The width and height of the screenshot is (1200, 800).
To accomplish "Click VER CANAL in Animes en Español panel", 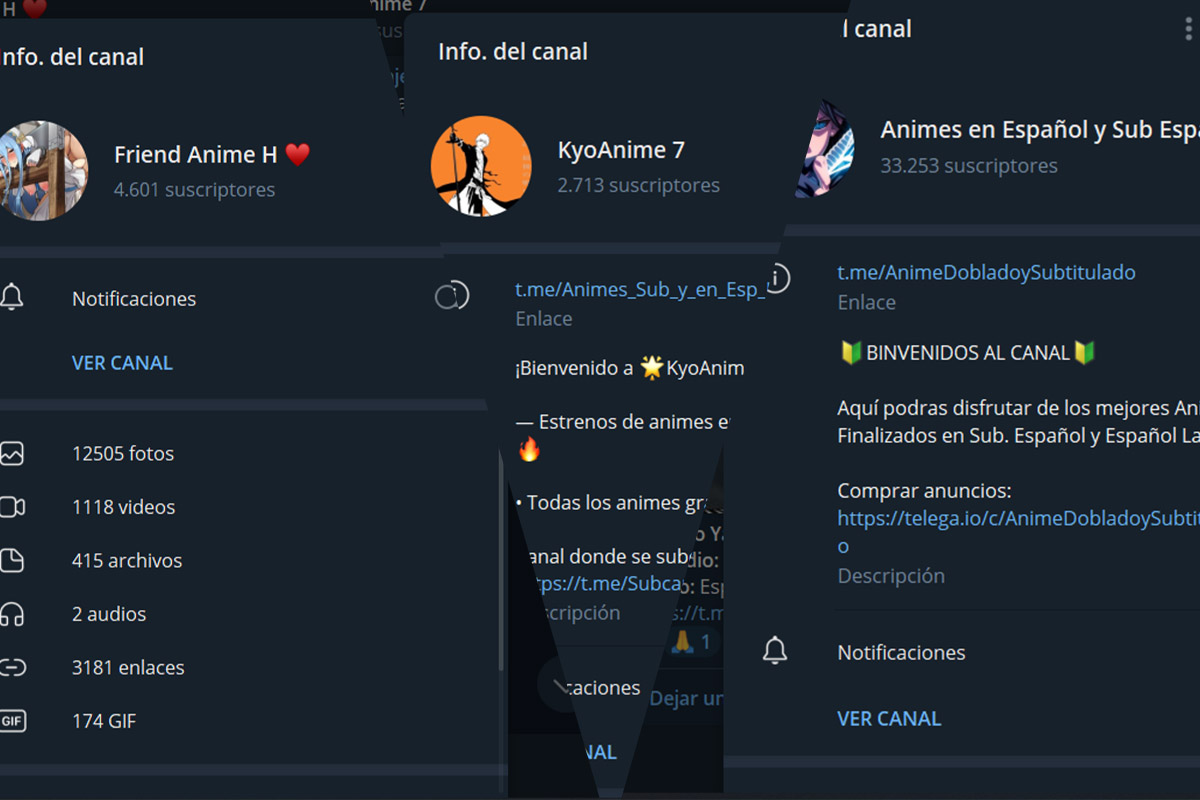I will click(x=889, y=719).
